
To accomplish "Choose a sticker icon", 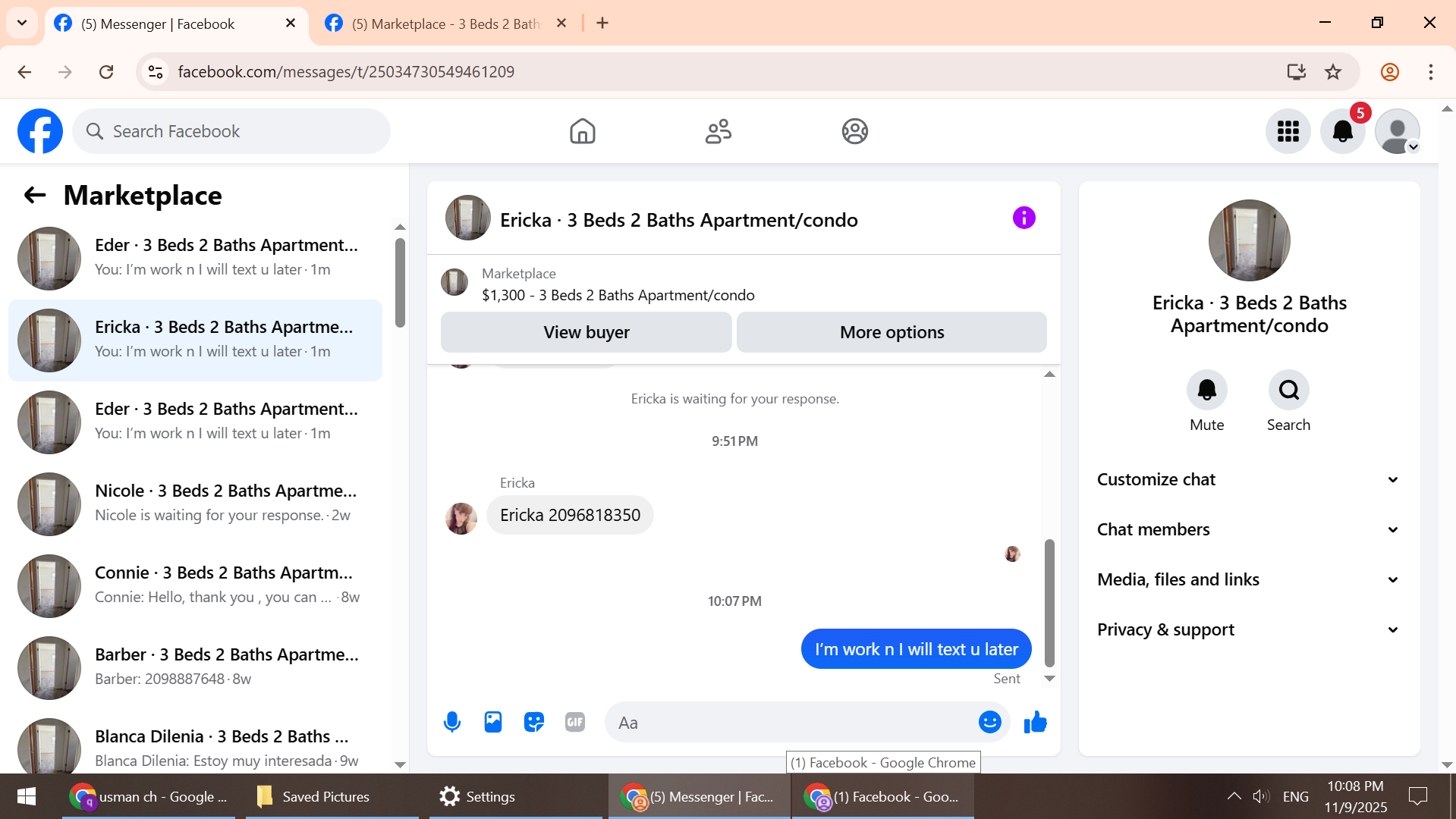I will (x=534, y=723).
